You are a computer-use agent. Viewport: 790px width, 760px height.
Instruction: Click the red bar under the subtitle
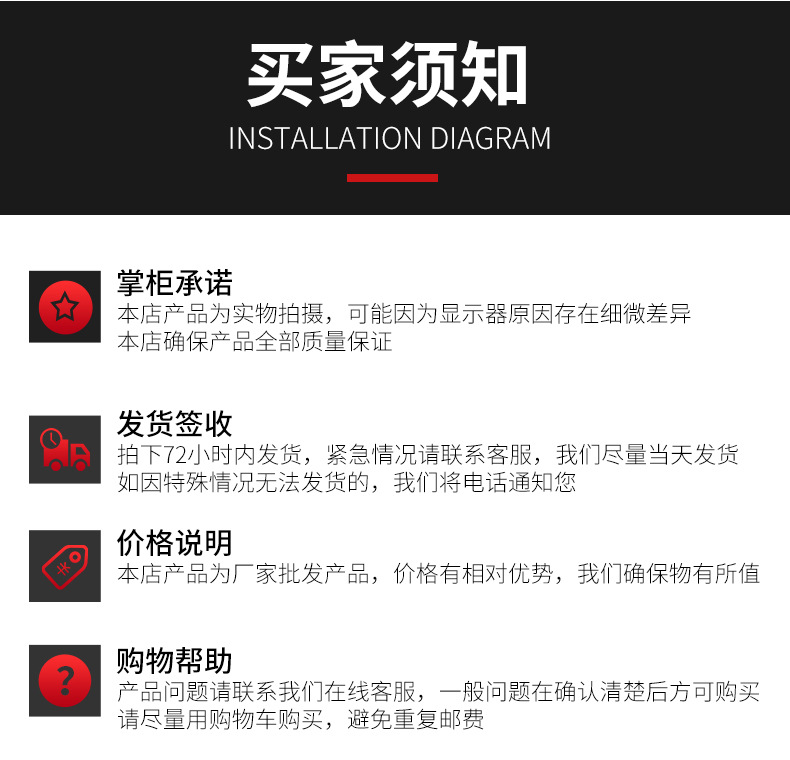[392, 178]
